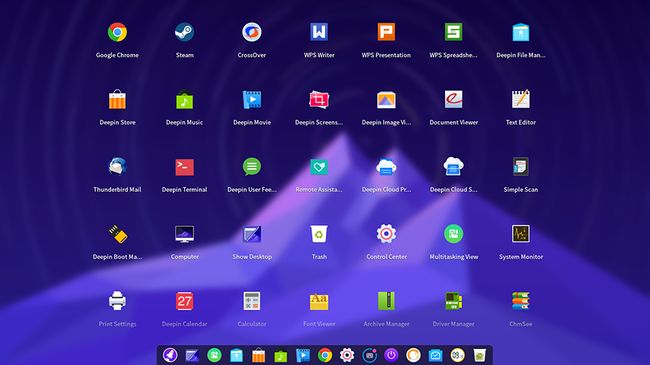Open Control Center from the launcher grid

[x=386, y=234]
